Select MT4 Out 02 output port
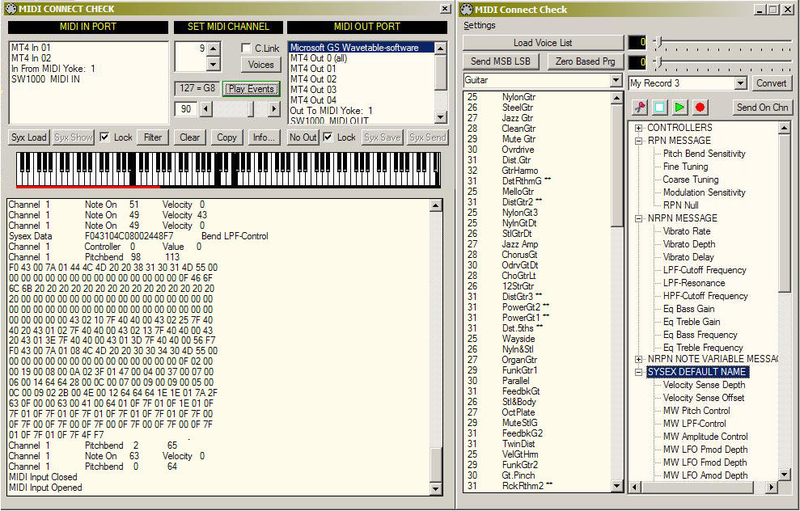This screenshot has height=511, width=800. click(x=313, y=79)
